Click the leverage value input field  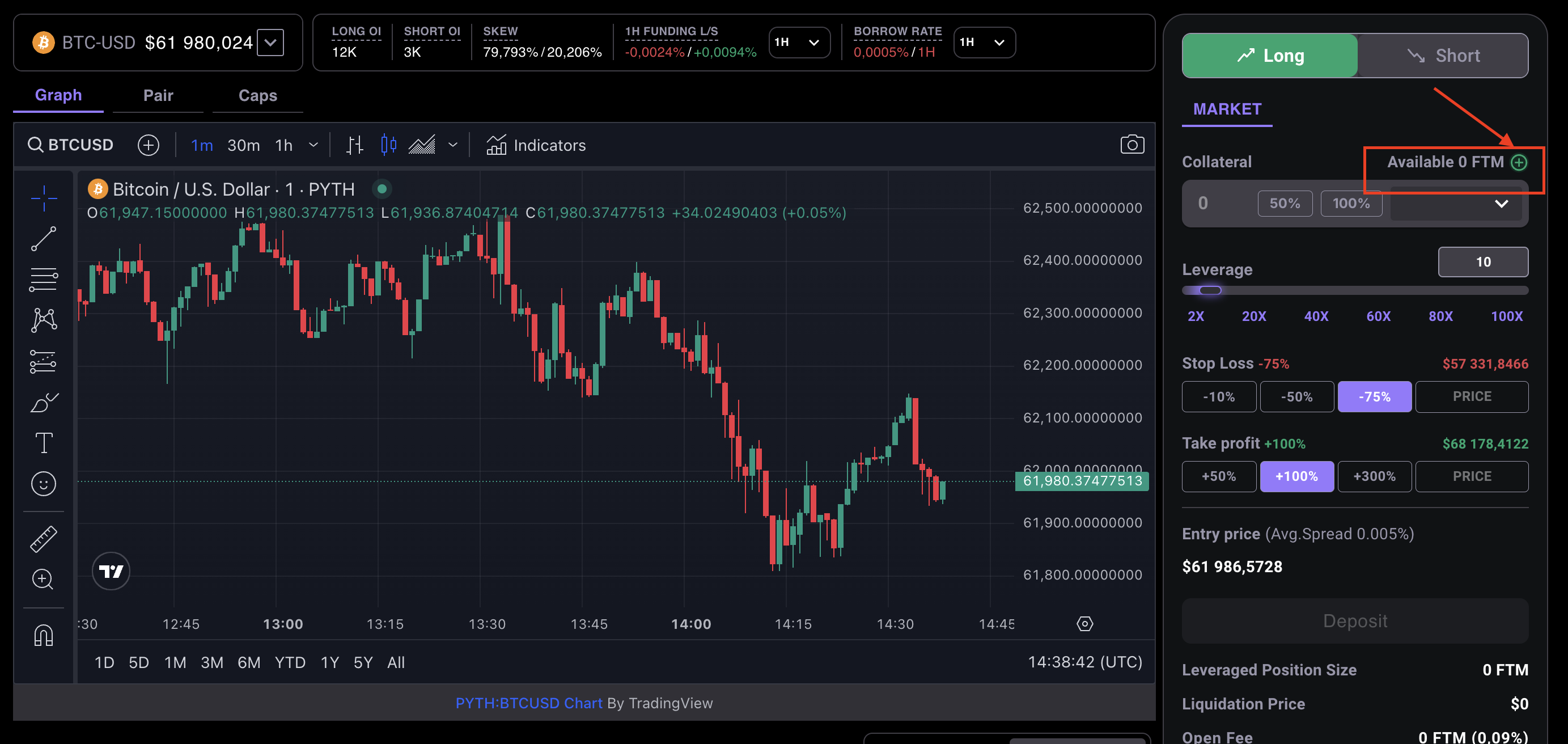(1482, 262)
